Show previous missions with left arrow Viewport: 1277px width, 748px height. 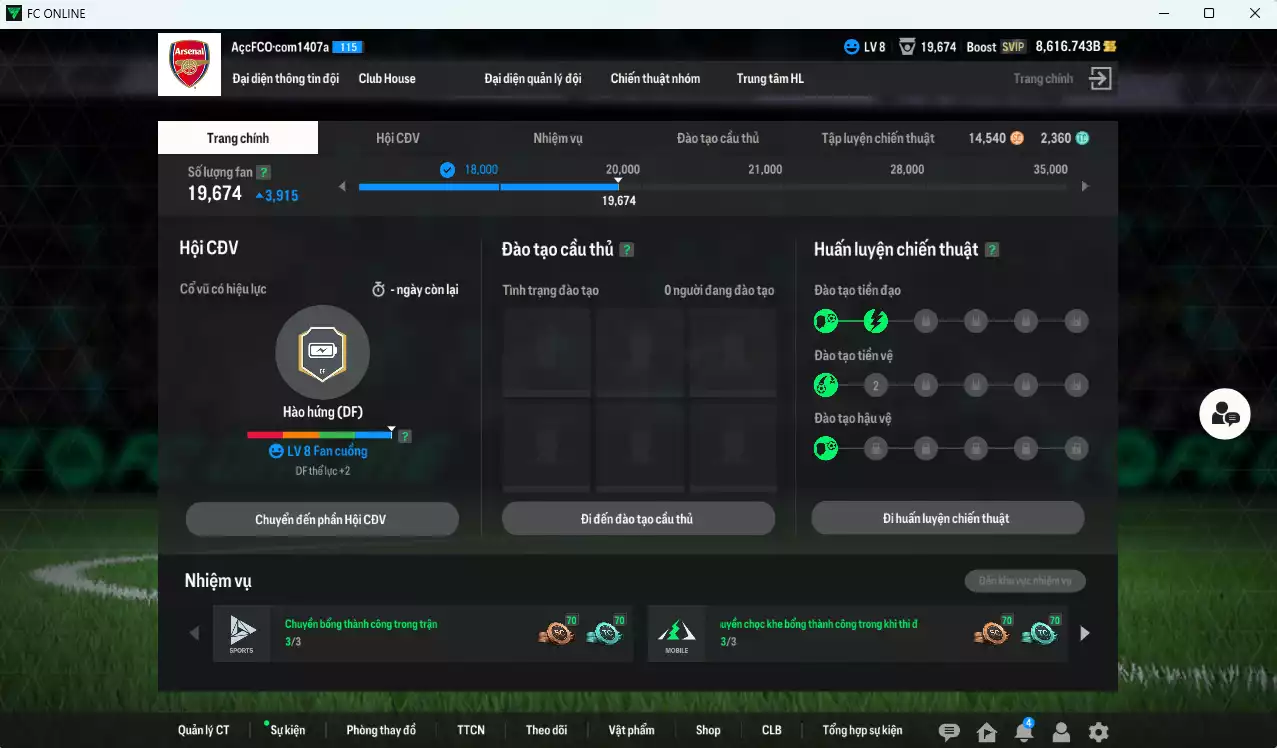194,633
